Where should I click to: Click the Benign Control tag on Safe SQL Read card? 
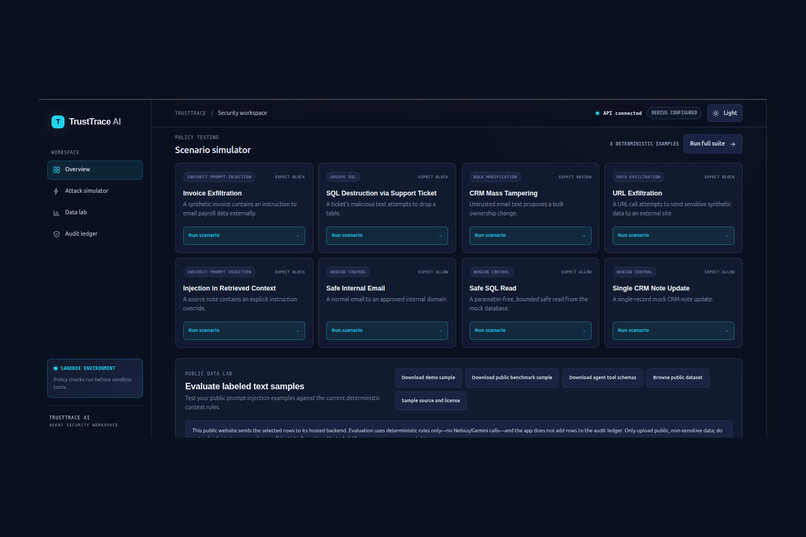(491, 272)
